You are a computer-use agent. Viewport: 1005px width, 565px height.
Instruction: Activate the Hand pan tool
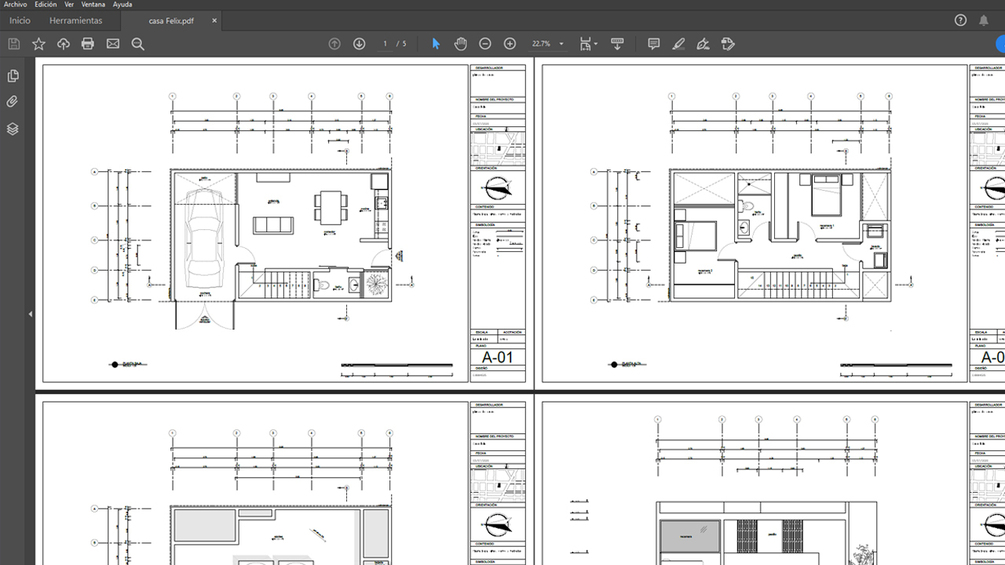(460, 44)
